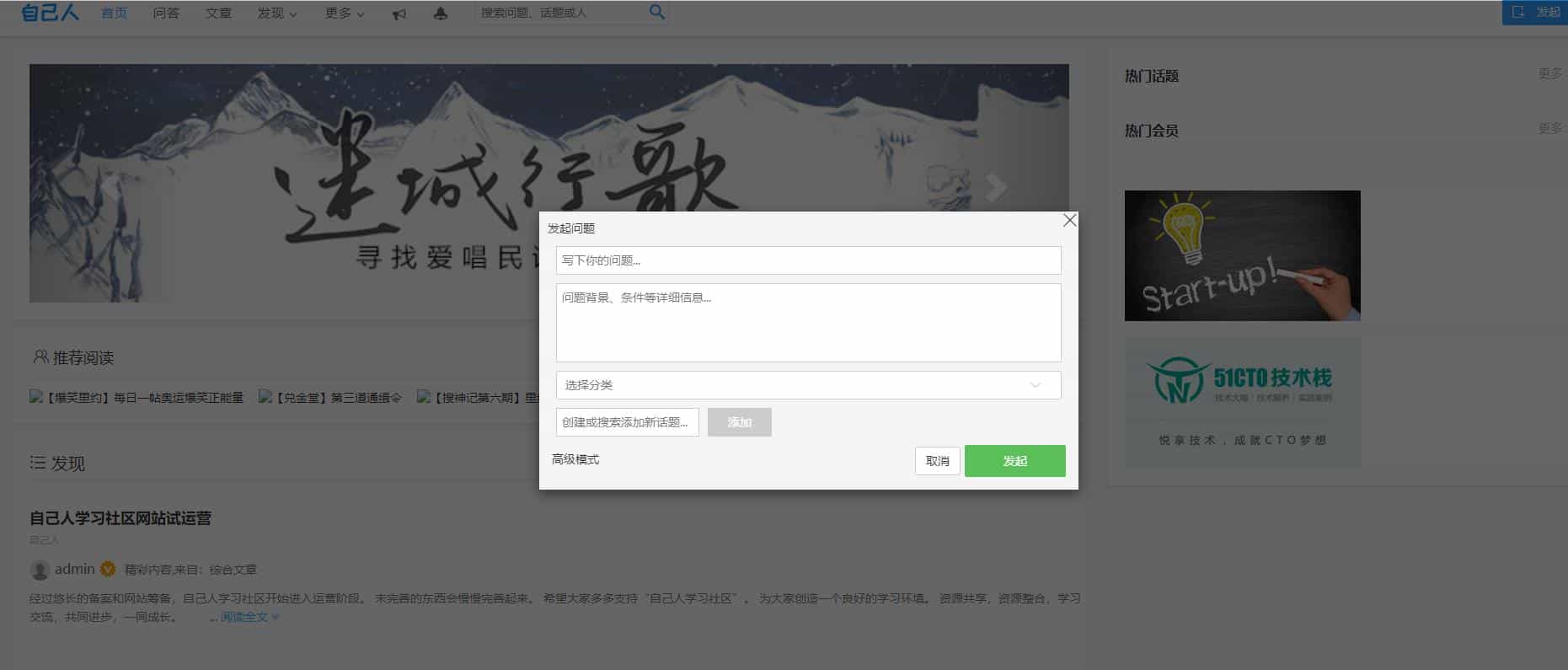Open the bell notifications icon
The image size is (1568, 670).
tap(440, 13)
